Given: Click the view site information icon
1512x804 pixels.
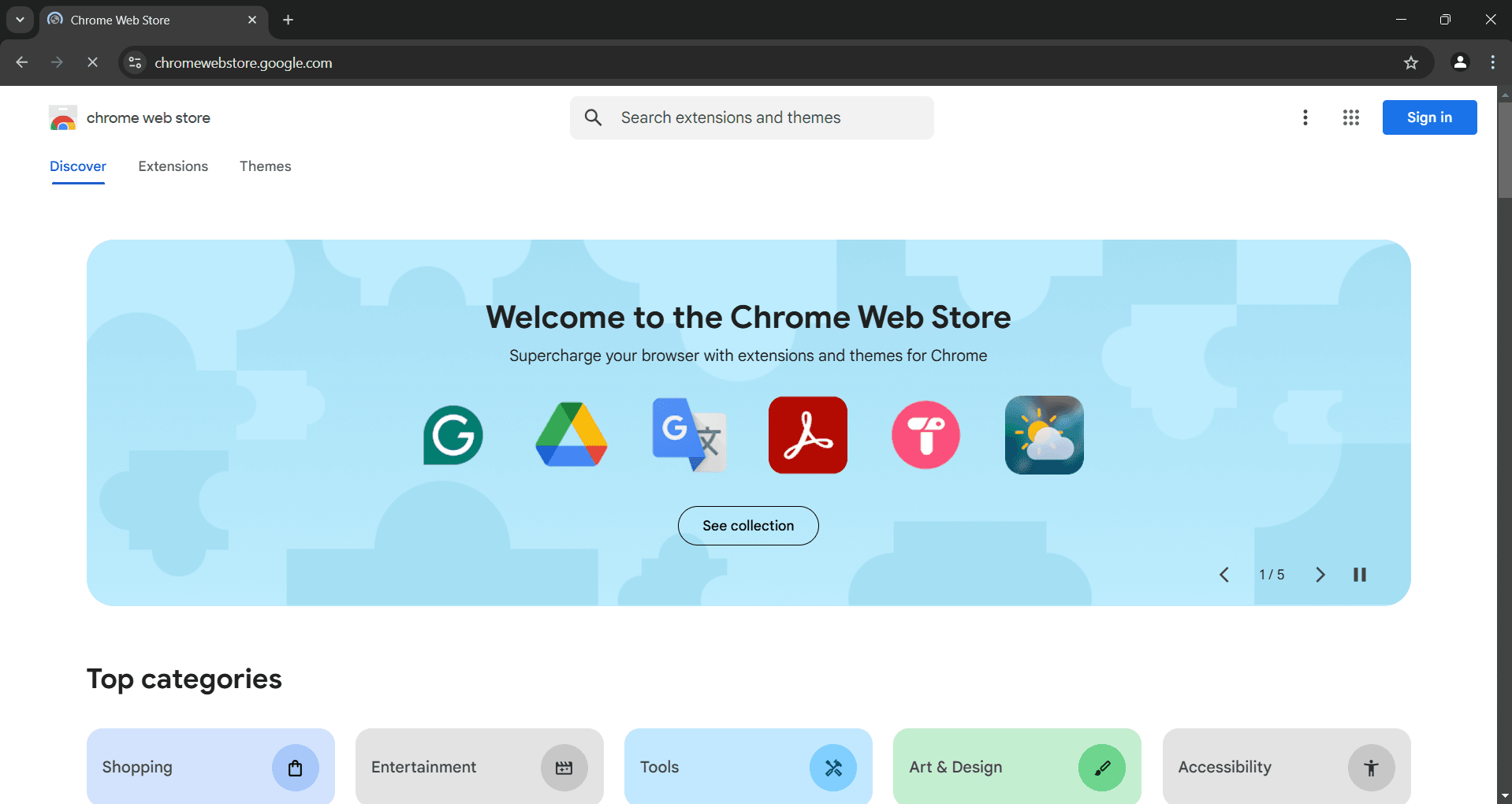Looking at the screenshot, I should click(x=136, y=63).
